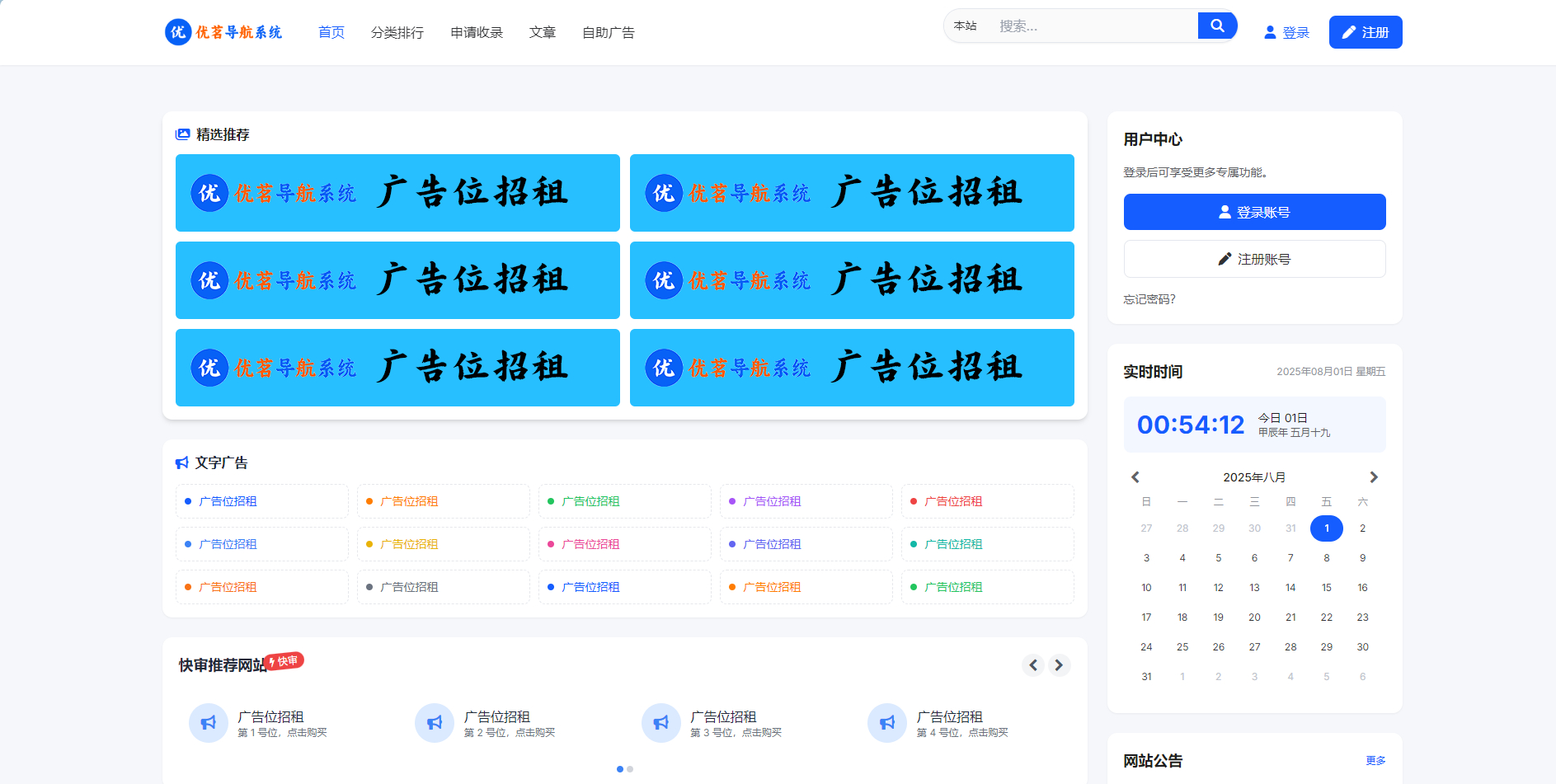Click inside the search input field
1556x784 pixels.
(x=1093, y=26)
